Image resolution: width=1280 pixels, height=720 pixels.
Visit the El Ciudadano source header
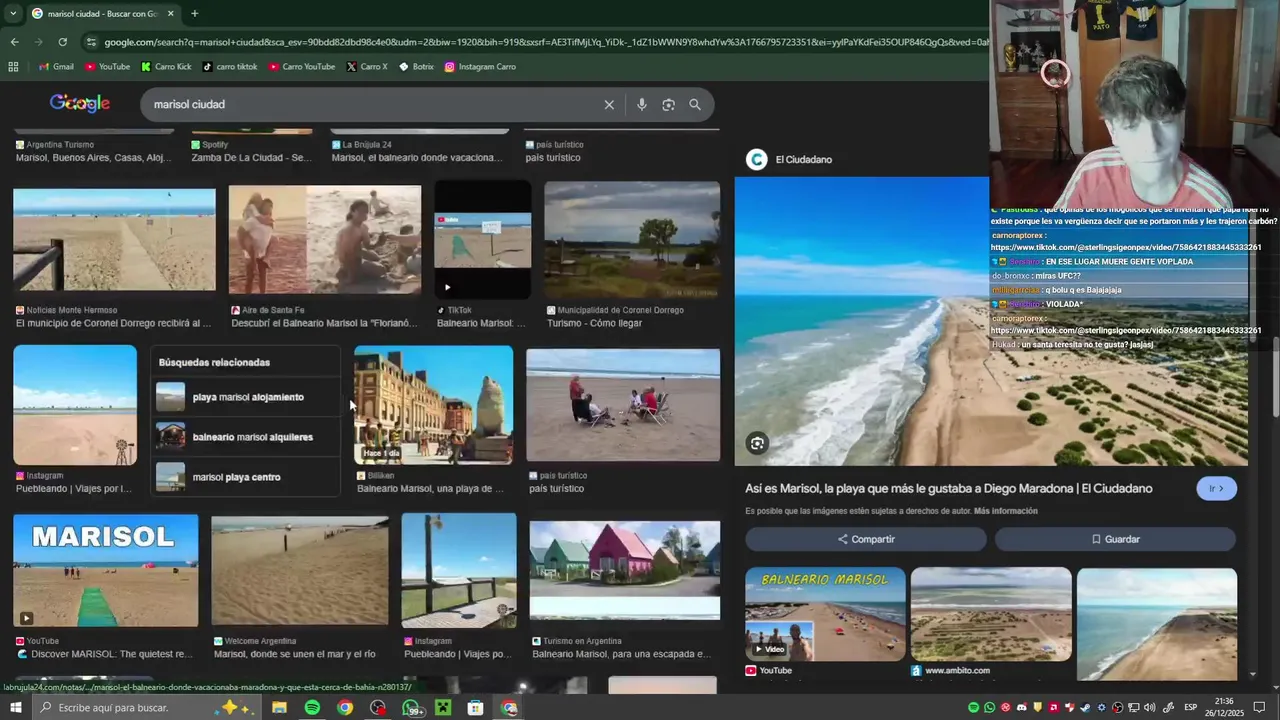coord(790,160)
